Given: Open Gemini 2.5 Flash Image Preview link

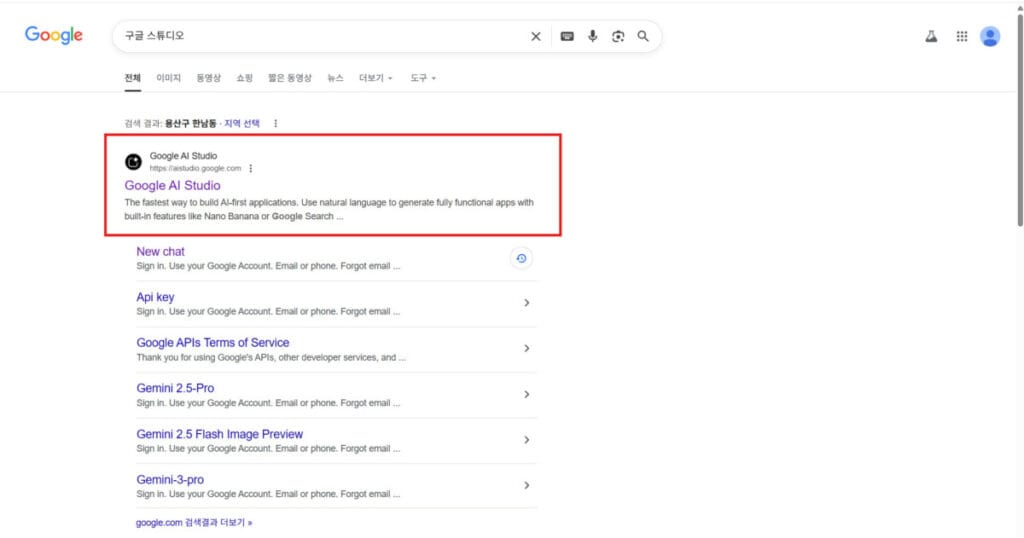Looking at the screenshot, I should (x=219, y=434).
